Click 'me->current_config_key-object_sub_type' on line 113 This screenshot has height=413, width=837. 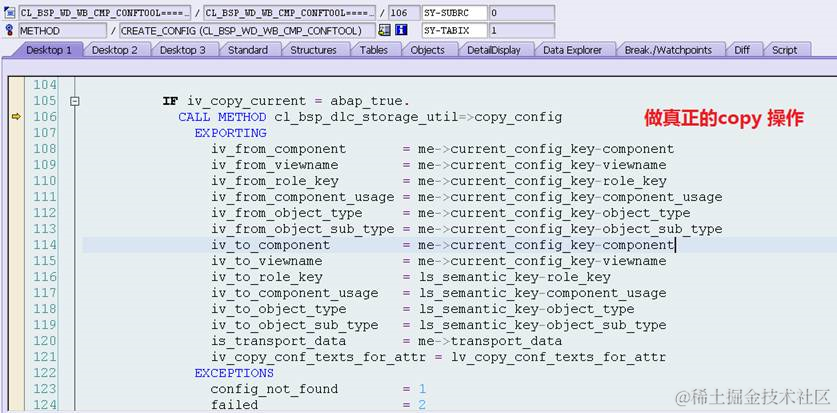pyautogui.click(x=570, y=229)
